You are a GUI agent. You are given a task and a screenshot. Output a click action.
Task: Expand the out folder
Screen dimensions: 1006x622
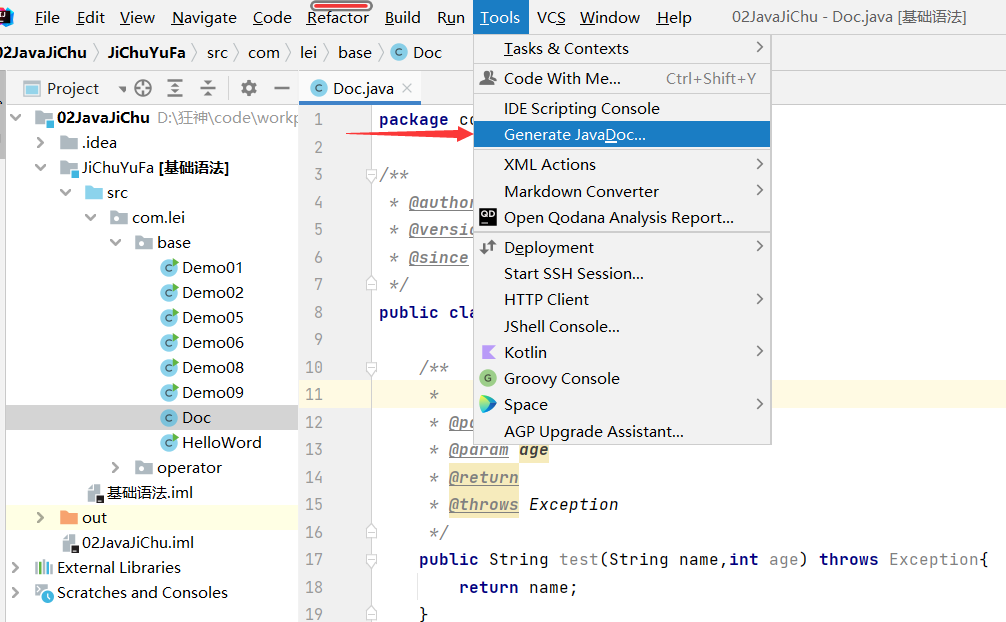(x=41, y=518)
